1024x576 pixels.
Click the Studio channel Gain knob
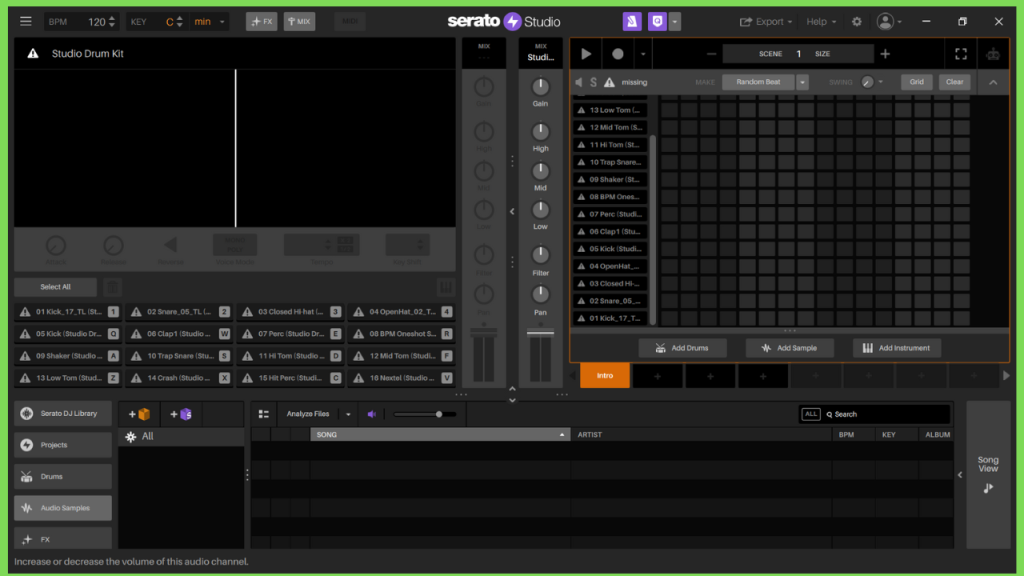[540, 86]
